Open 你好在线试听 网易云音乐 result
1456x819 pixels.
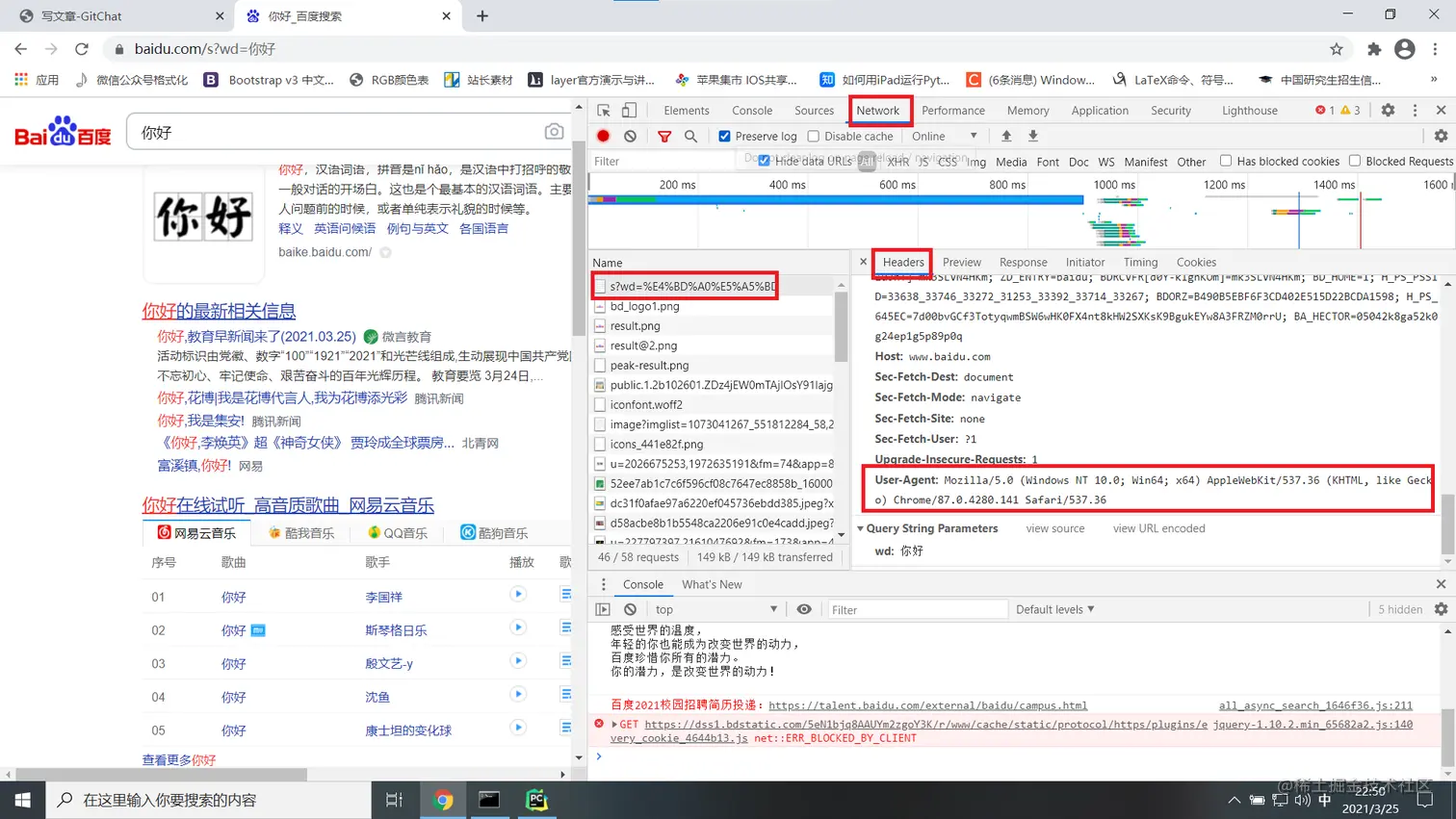pyautogui.click(x=288, y=505)
